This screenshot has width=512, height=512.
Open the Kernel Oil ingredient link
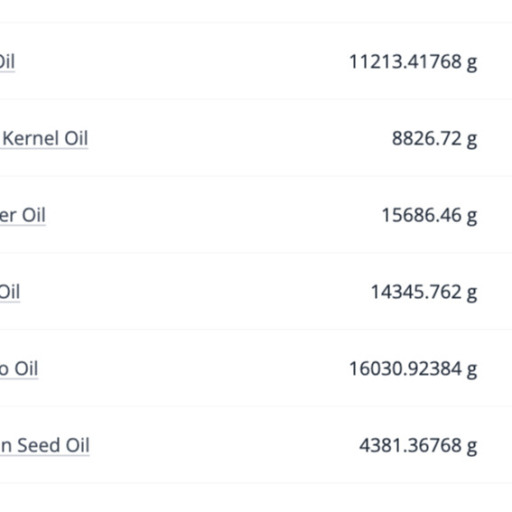[x=44, y=138]
